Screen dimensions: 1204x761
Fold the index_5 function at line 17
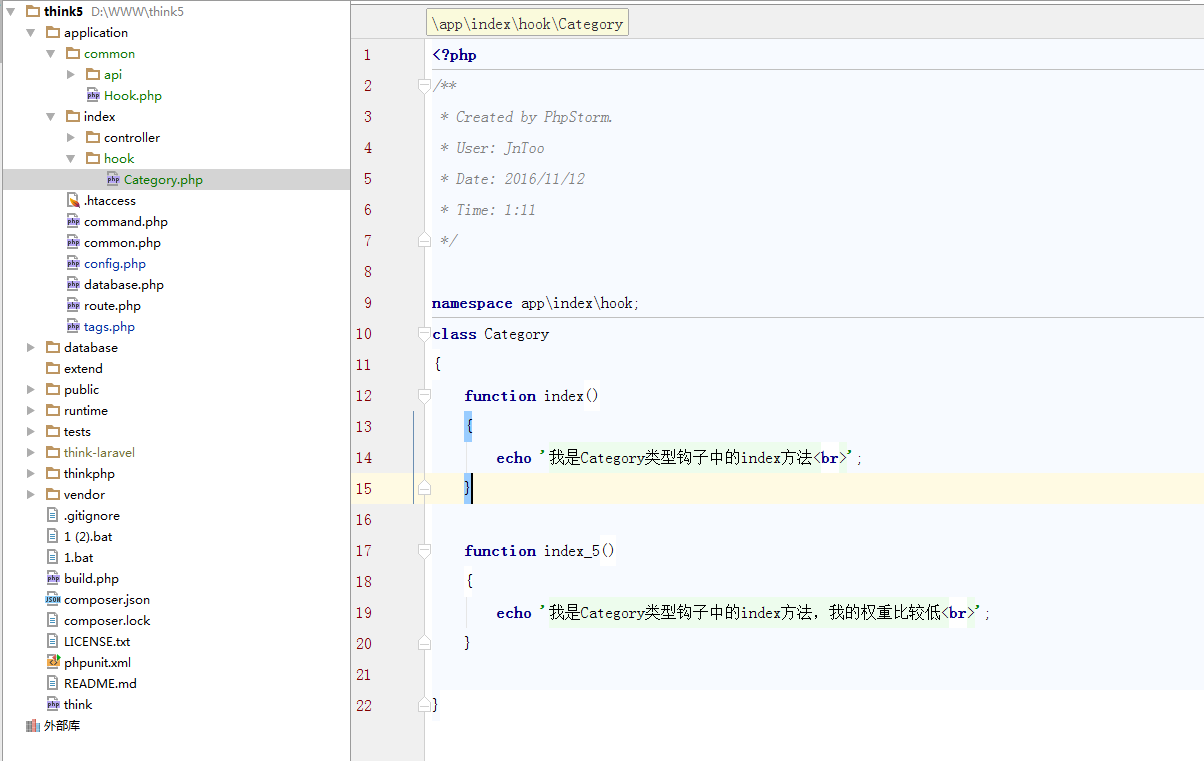tap(424, 551)
